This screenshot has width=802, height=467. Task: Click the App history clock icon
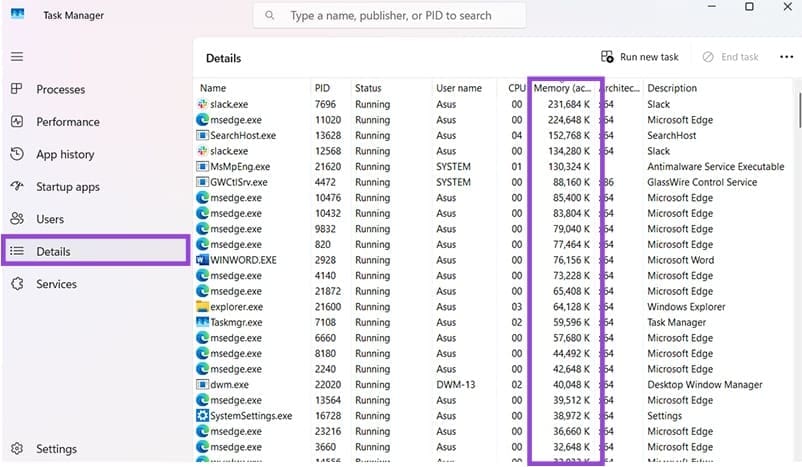point(17,154)
